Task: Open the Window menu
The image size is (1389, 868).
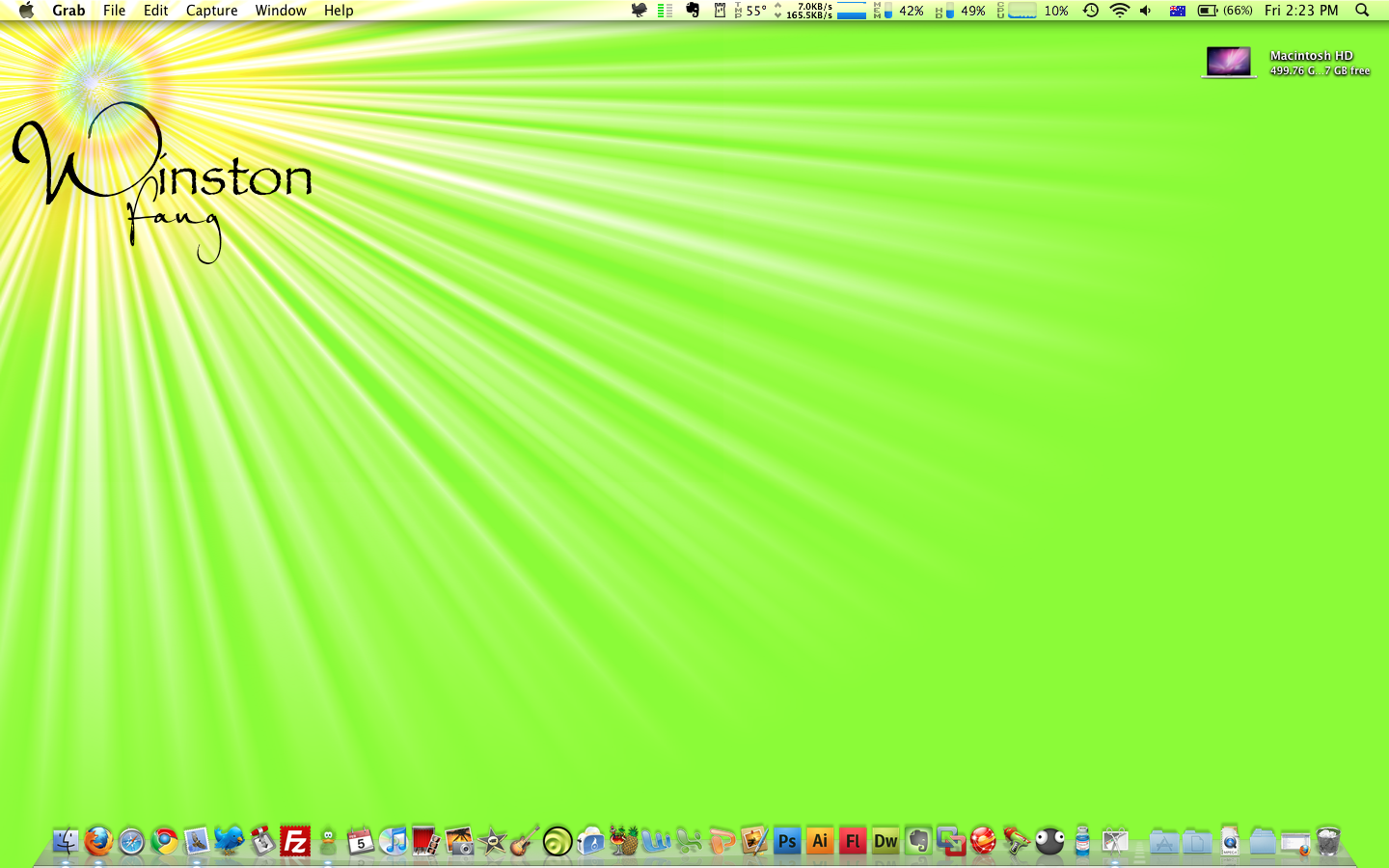Action: click(281, 11)
